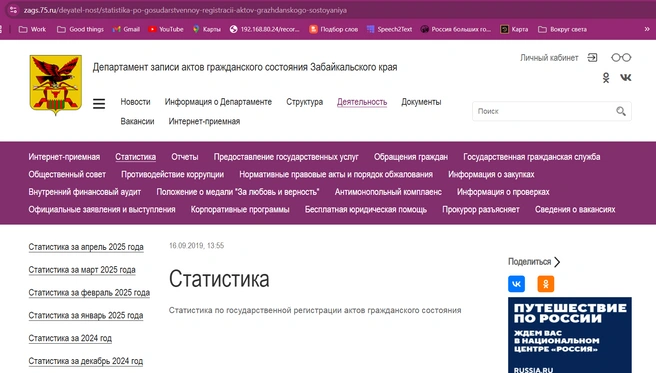This screenshot has width=656, height=373.
Task: Open Бесплатная юридическая помощь link
Action: point(366,209)
